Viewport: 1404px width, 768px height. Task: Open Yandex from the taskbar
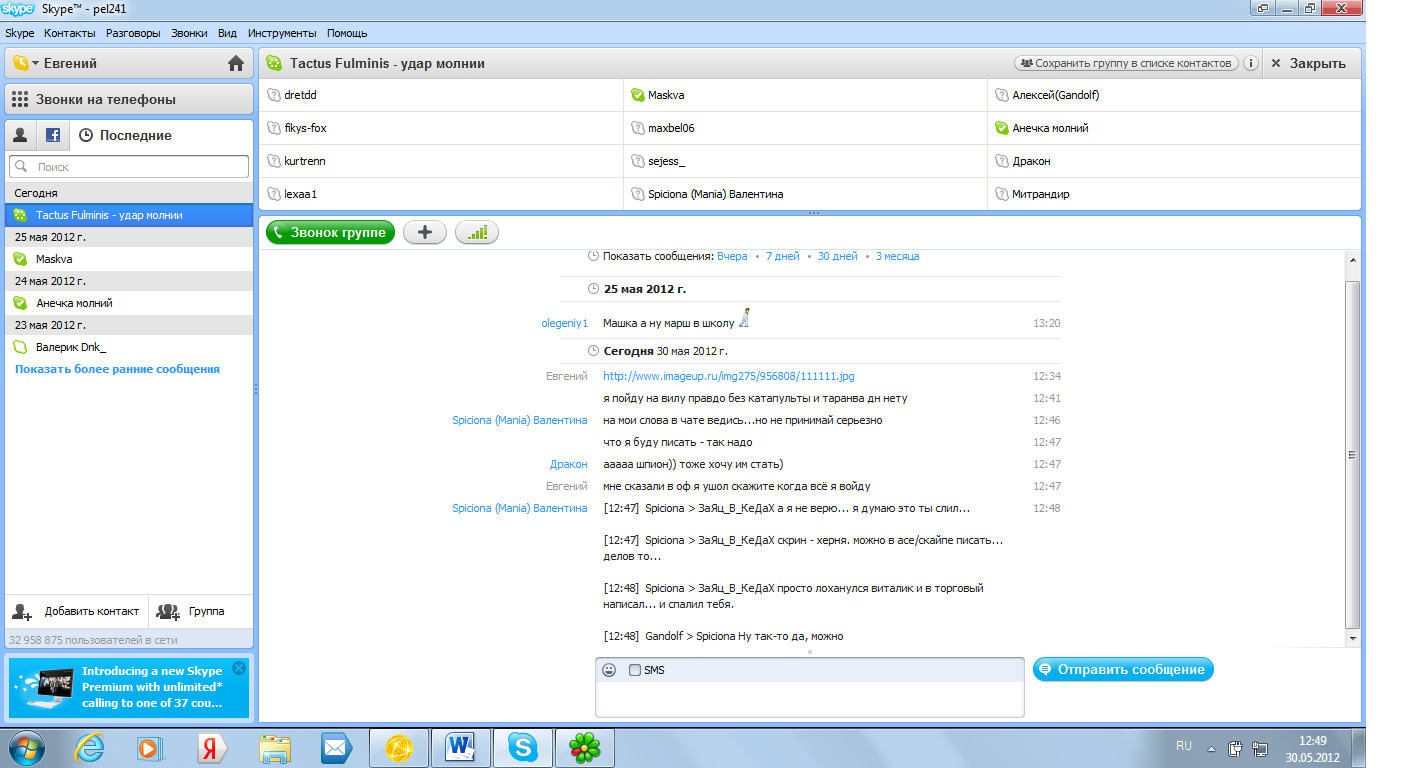pyautogui.click(x=212, y=747)
